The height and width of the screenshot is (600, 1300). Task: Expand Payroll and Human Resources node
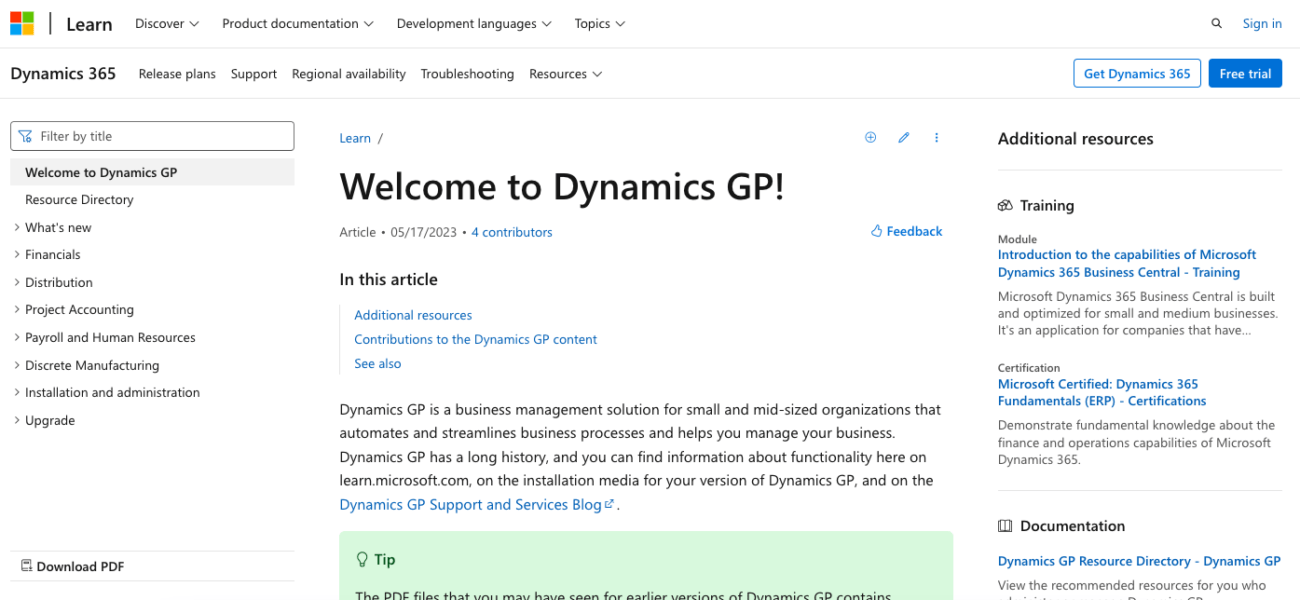click(x=17, y=338)
